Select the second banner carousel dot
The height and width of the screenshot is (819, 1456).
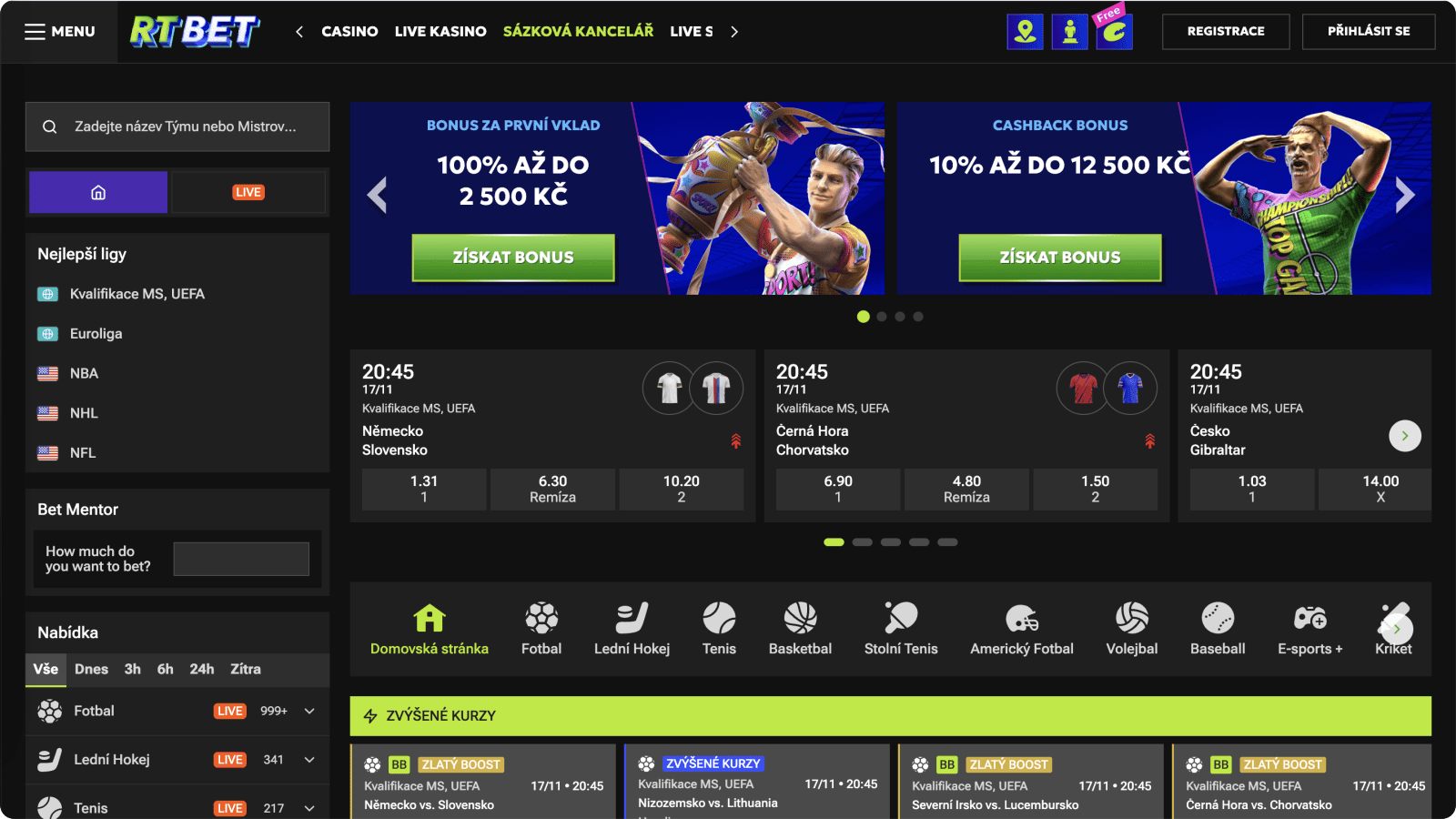point(882,317)
